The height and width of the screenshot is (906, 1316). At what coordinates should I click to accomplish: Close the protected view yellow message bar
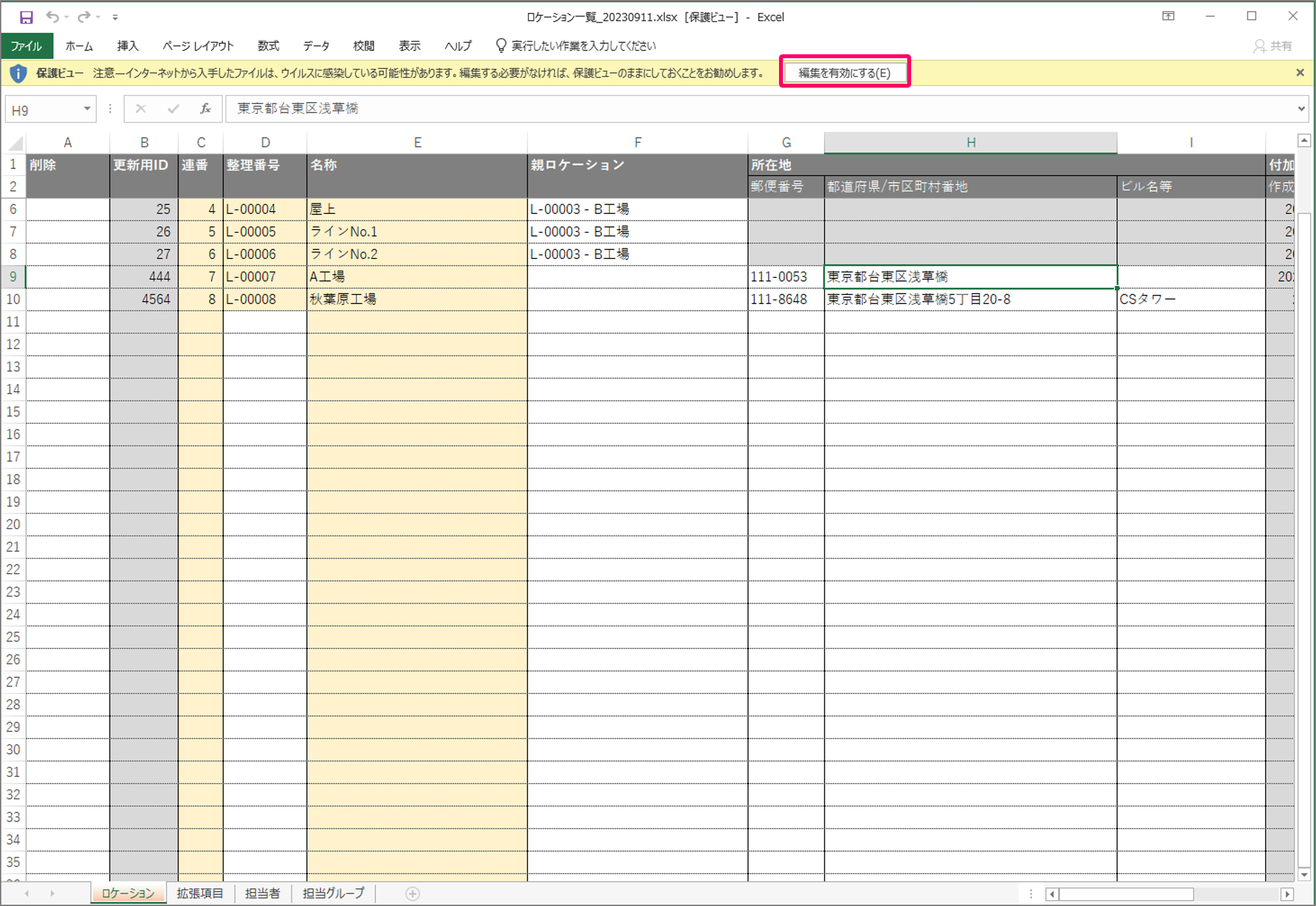1300,73
